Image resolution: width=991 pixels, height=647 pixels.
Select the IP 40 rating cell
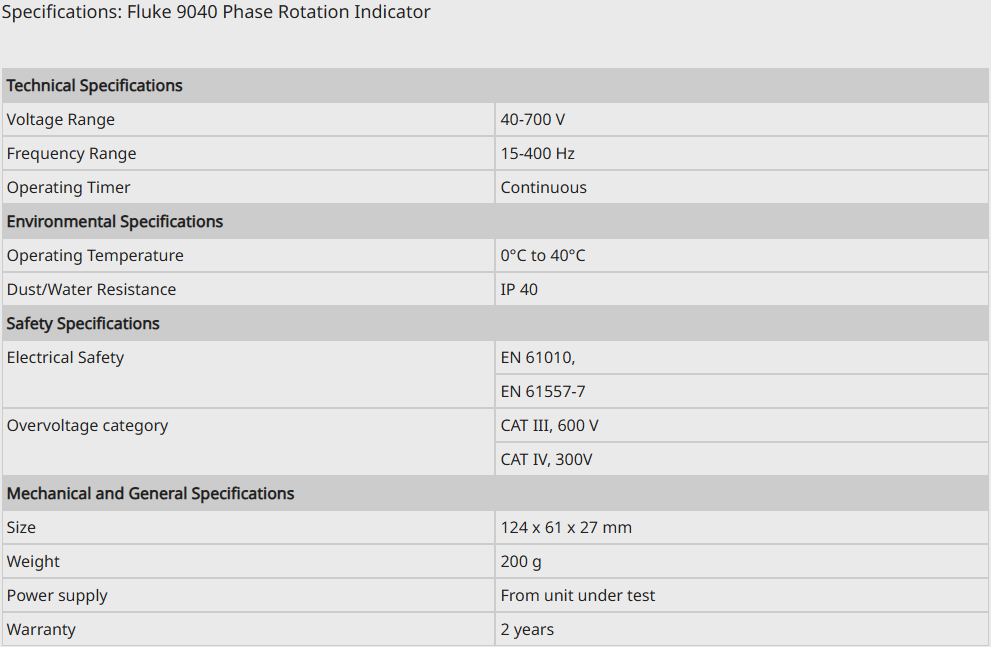pos(519,290)
